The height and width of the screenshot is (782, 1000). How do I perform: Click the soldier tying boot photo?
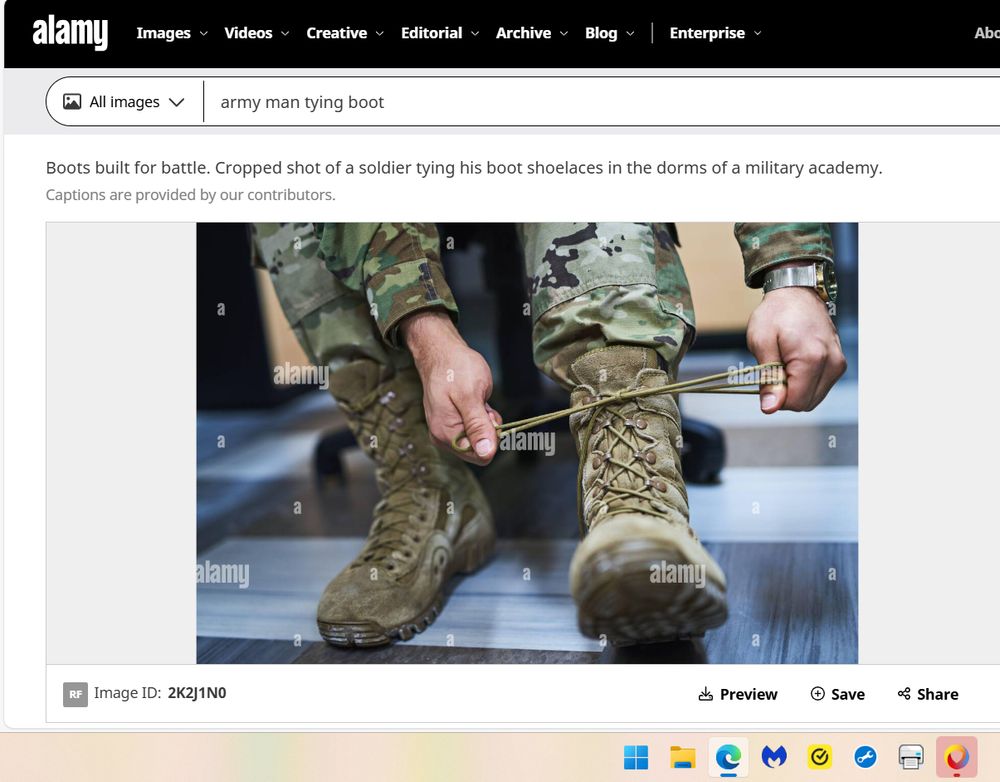pyautogui.click(x=527, y=443)
